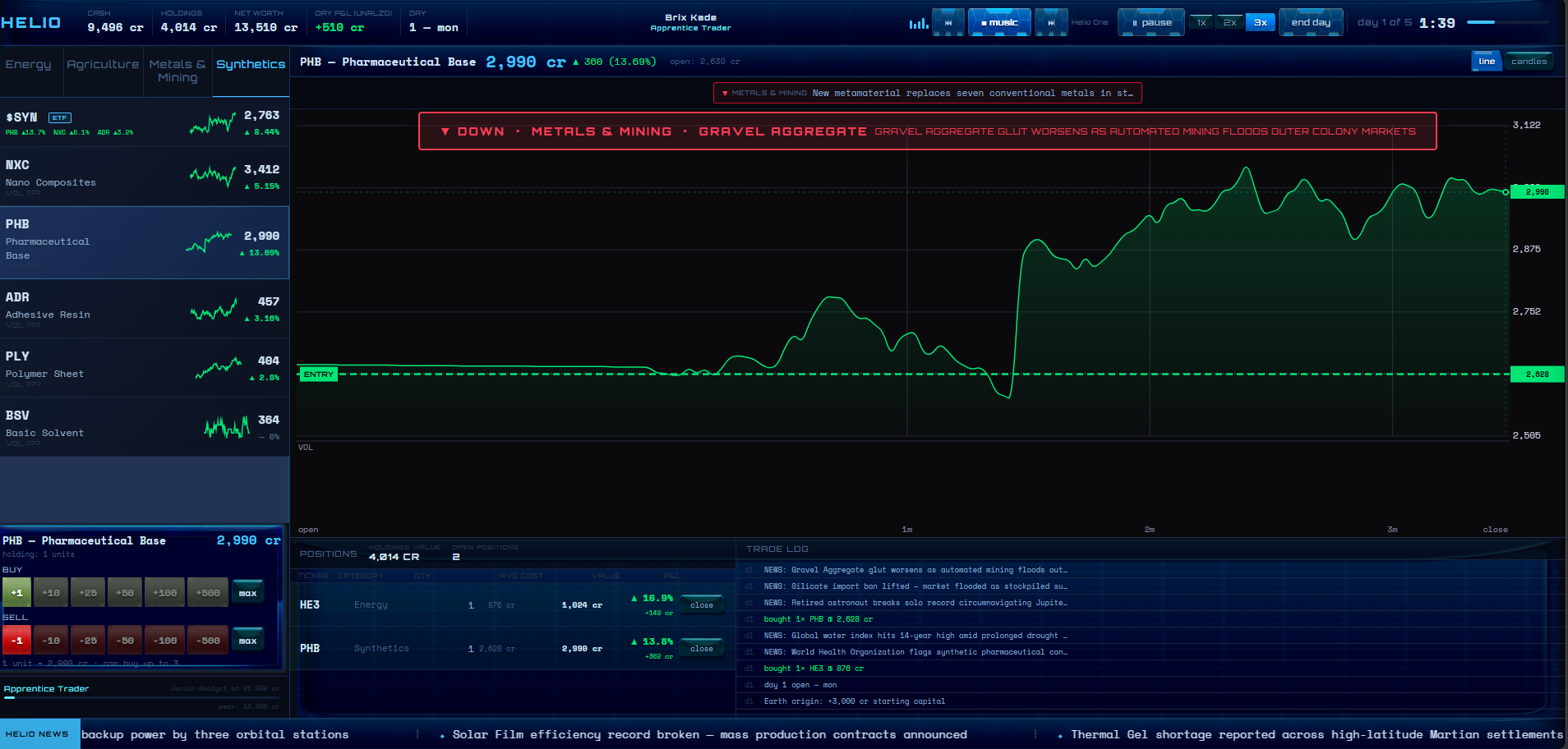Switch to the Energy category tab
The image size is (1568, 749).
pyautogui.click(x=27, y=63)
